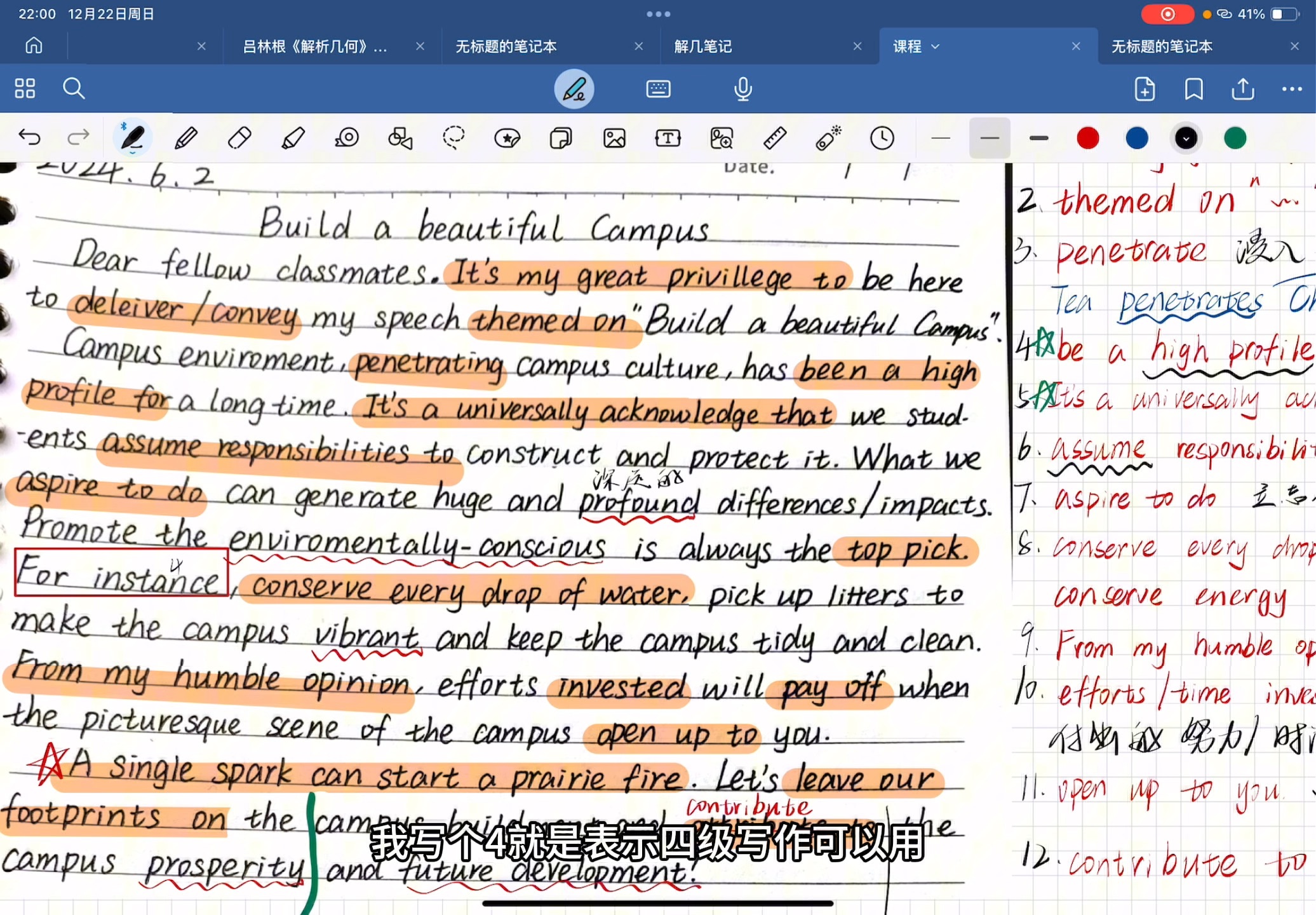
Task: Choose the thinnest stroke width
Action: pos(941,138)
